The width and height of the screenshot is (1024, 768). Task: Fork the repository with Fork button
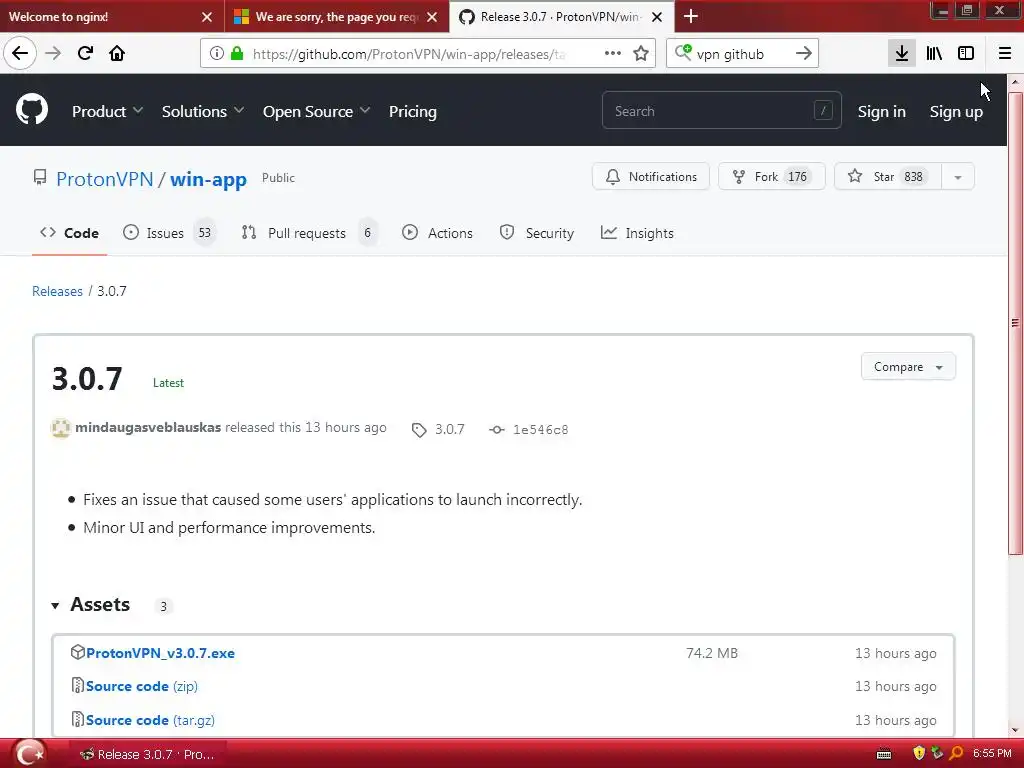(x=771, y=177)
